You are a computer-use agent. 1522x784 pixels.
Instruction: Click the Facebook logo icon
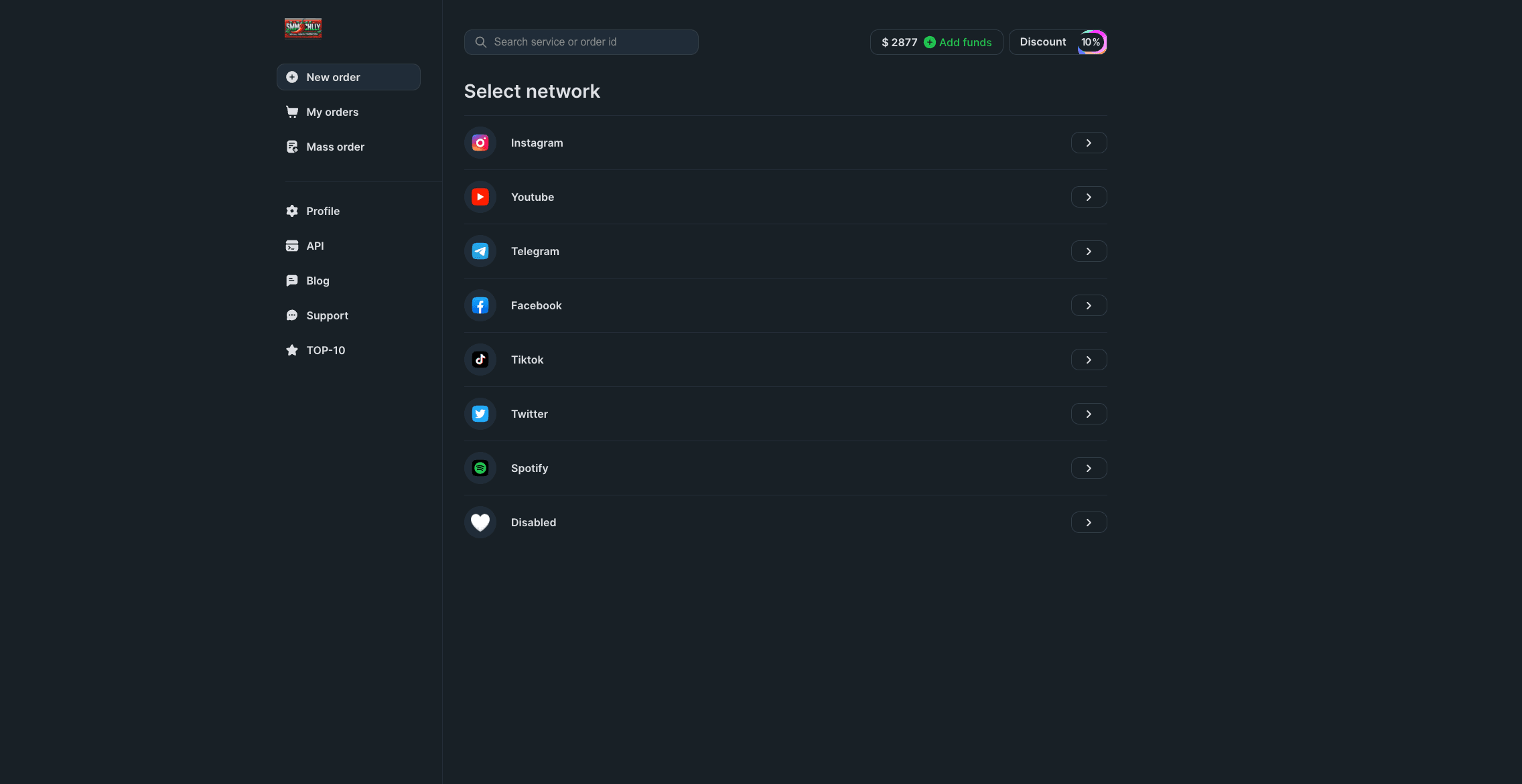tap(480, 305)
